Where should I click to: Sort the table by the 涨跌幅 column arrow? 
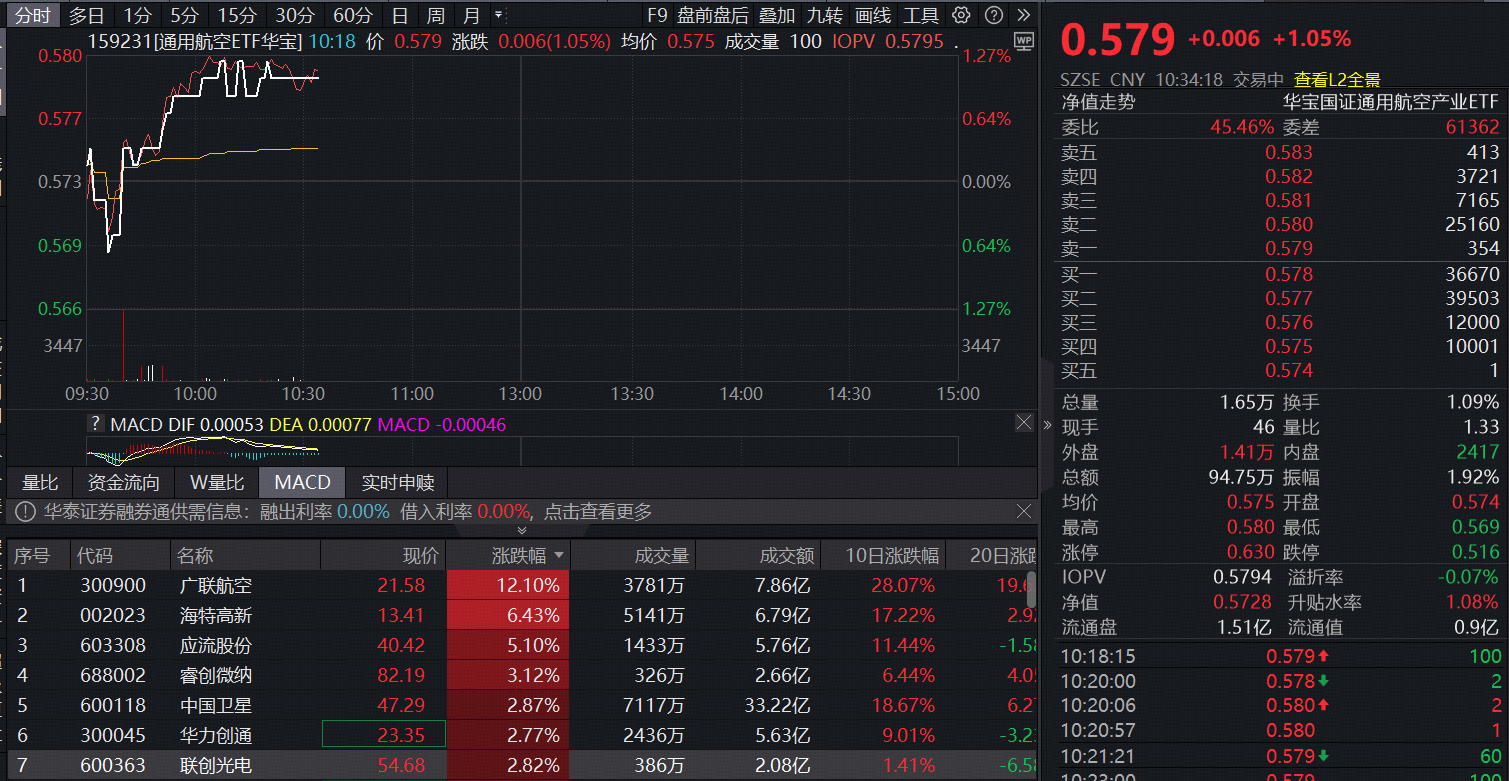[x=559, y=555]
